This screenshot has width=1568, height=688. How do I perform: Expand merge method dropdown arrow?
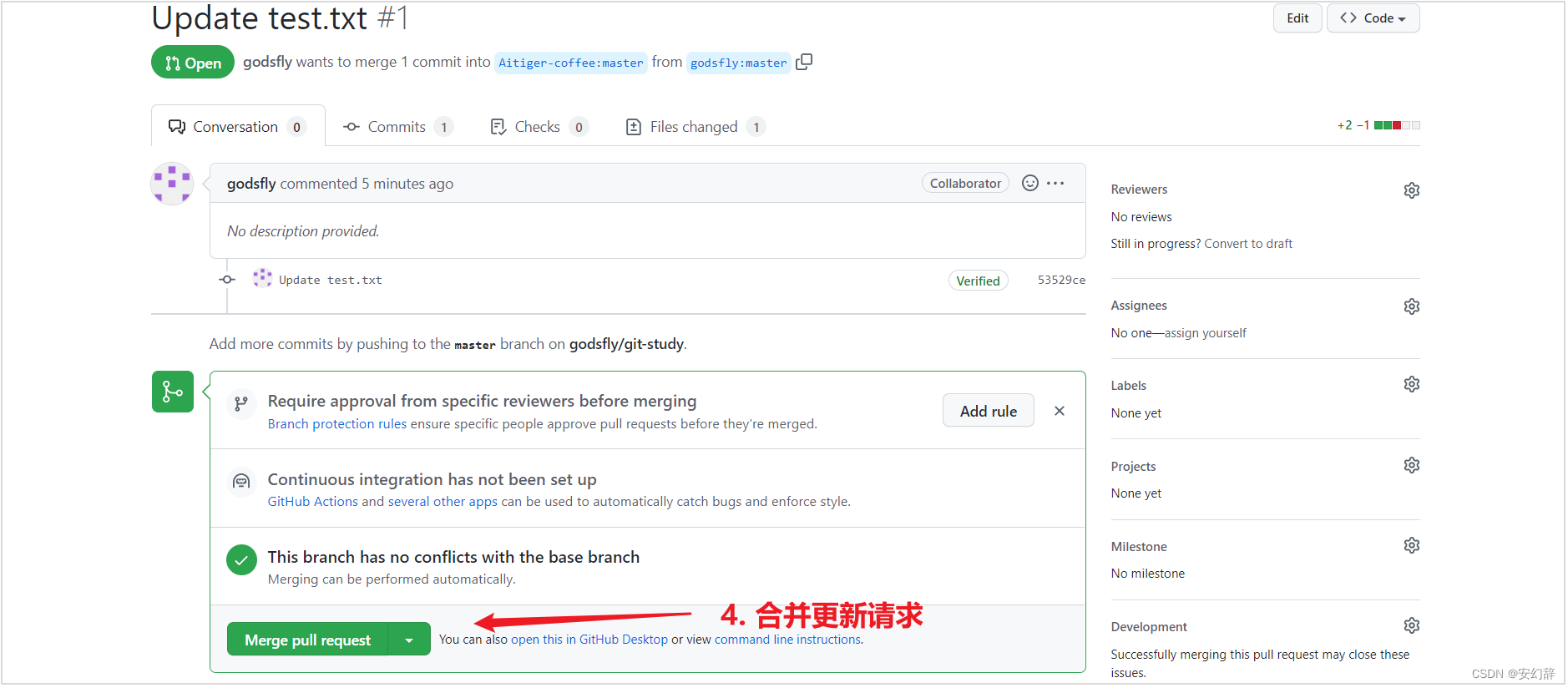[409, 640]
